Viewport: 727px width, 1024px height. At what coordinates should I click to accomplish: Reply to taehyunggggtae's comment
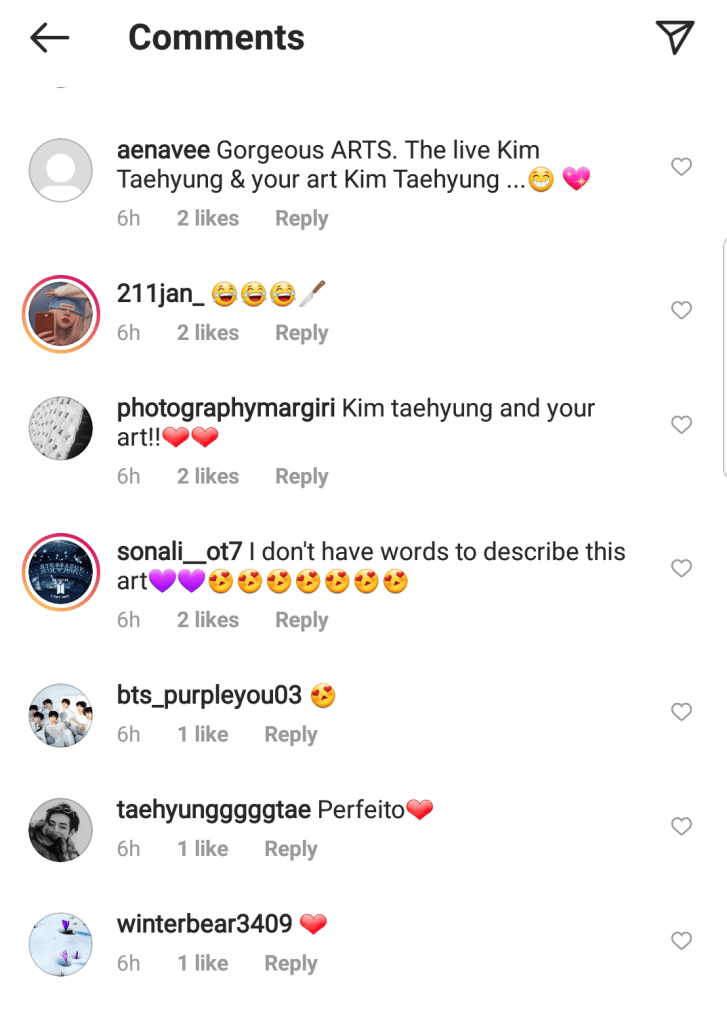pos(290,849)
